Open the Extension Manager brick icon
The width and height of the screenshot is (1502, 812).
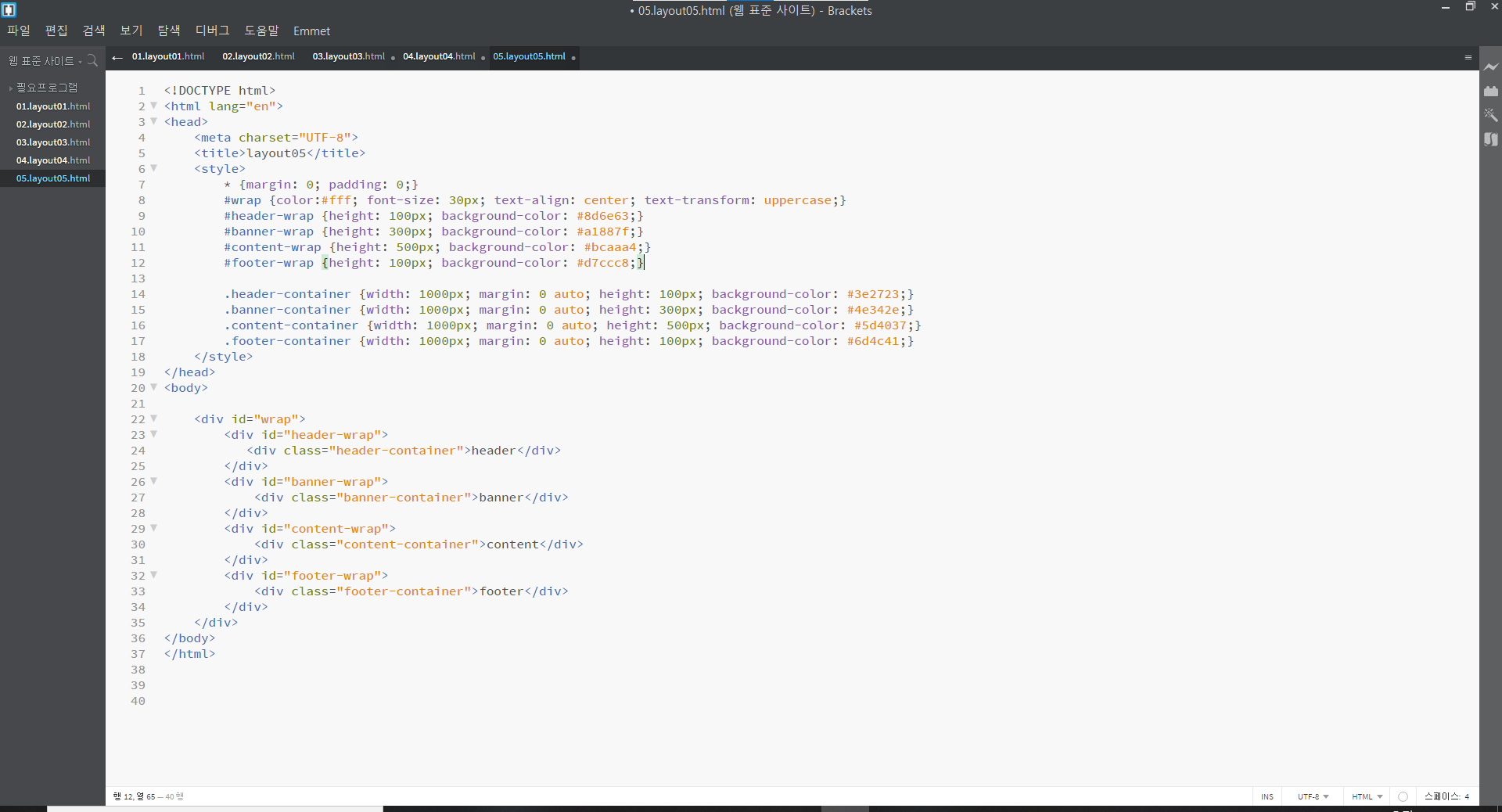coord(1491,91)
